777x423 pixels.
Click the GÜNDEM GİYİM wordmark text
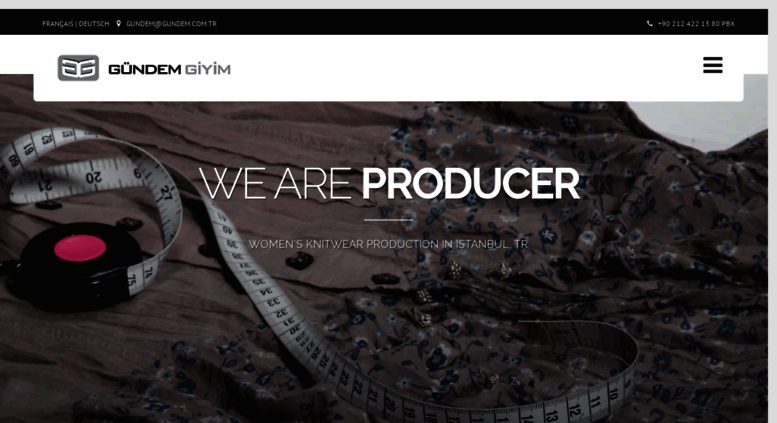point(169,69)
